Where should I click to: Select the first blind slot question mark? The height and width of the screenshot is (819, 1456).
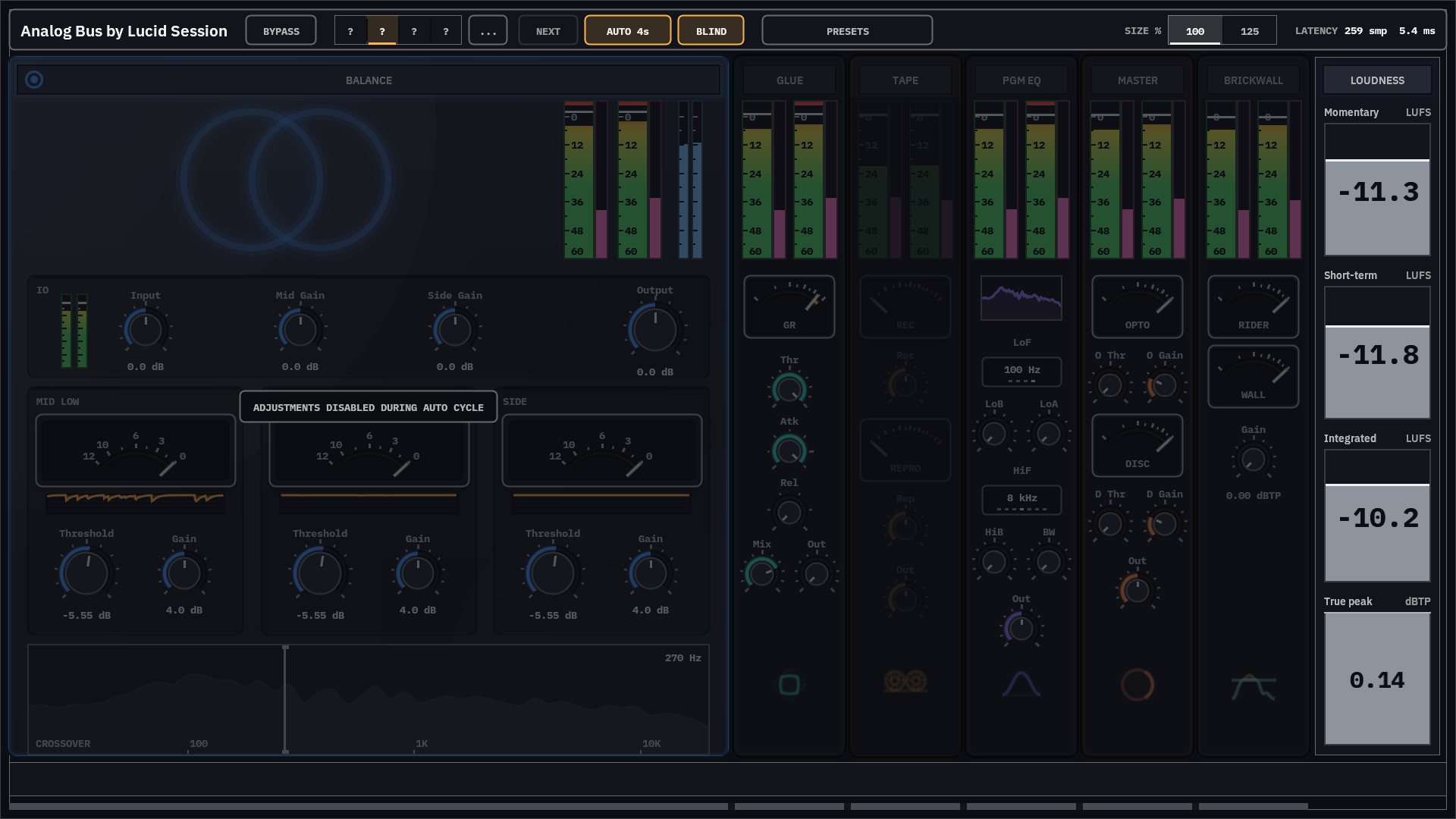[x=350, y=30]
